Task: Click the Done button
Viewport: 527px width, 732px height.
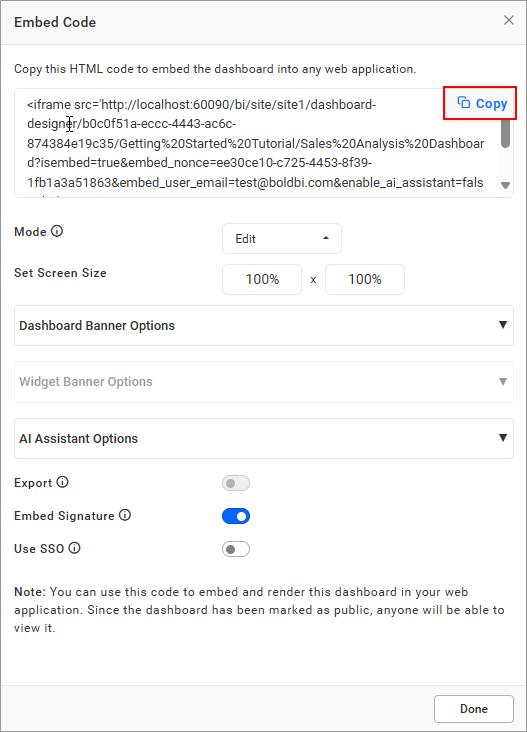Action: [x=474, y=709]
